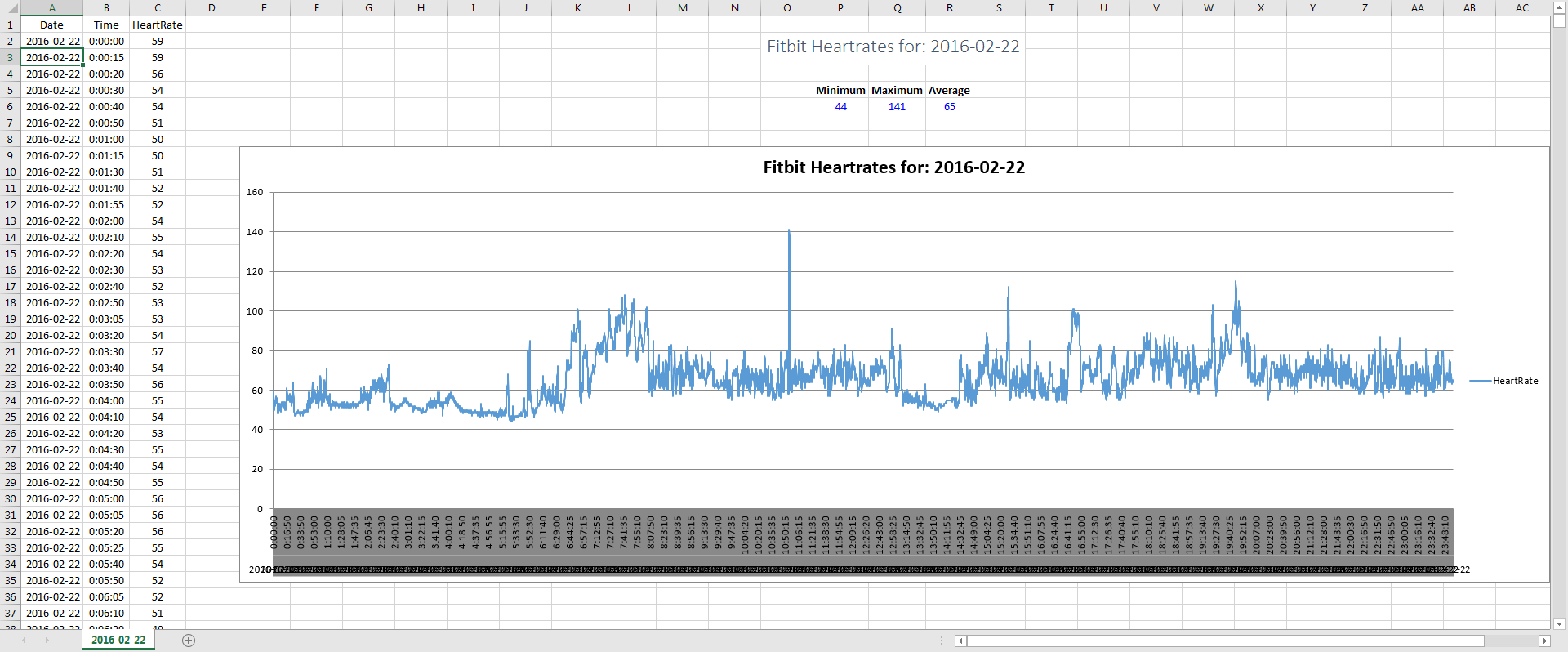Click the next sheet navigation arrow

[x=47, y=641]
